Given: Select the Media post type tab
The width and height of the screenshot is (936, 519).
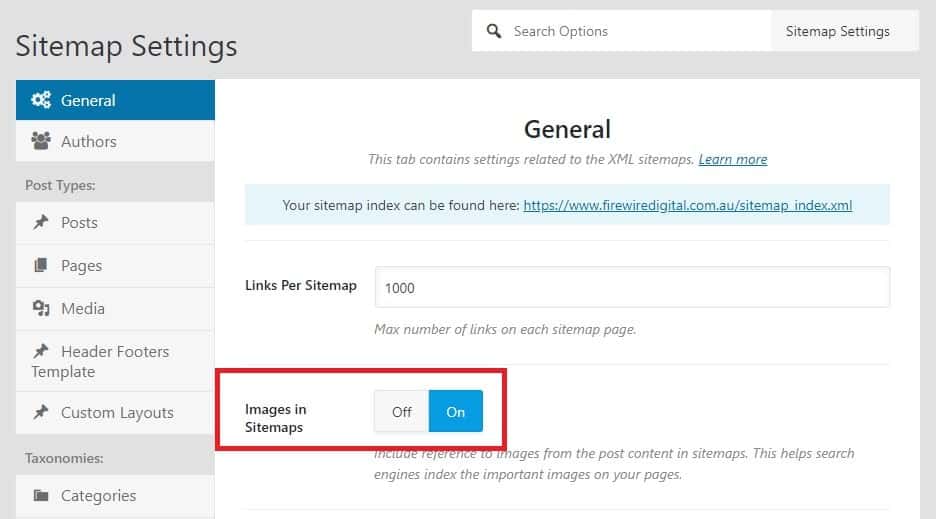Looking at the screenshot, I should coord(115,309).
